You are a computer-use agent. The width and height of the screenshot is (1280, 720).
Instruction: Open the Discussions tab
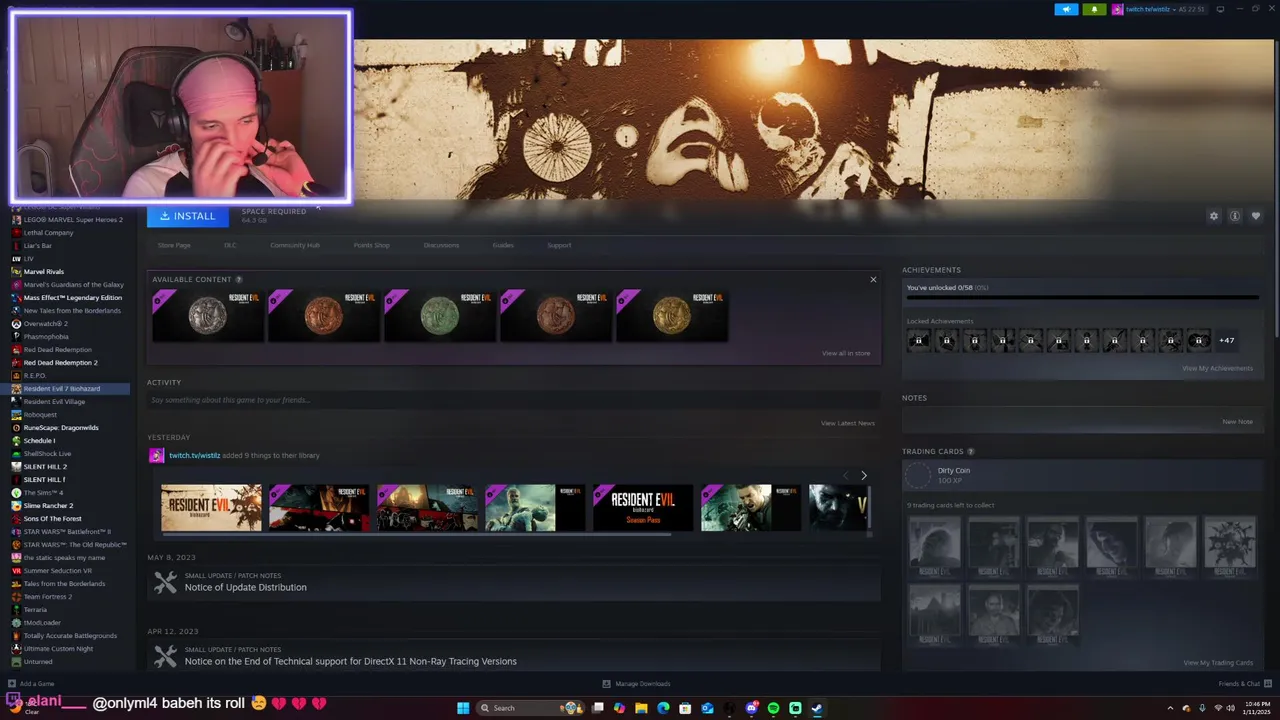(441, 245)
